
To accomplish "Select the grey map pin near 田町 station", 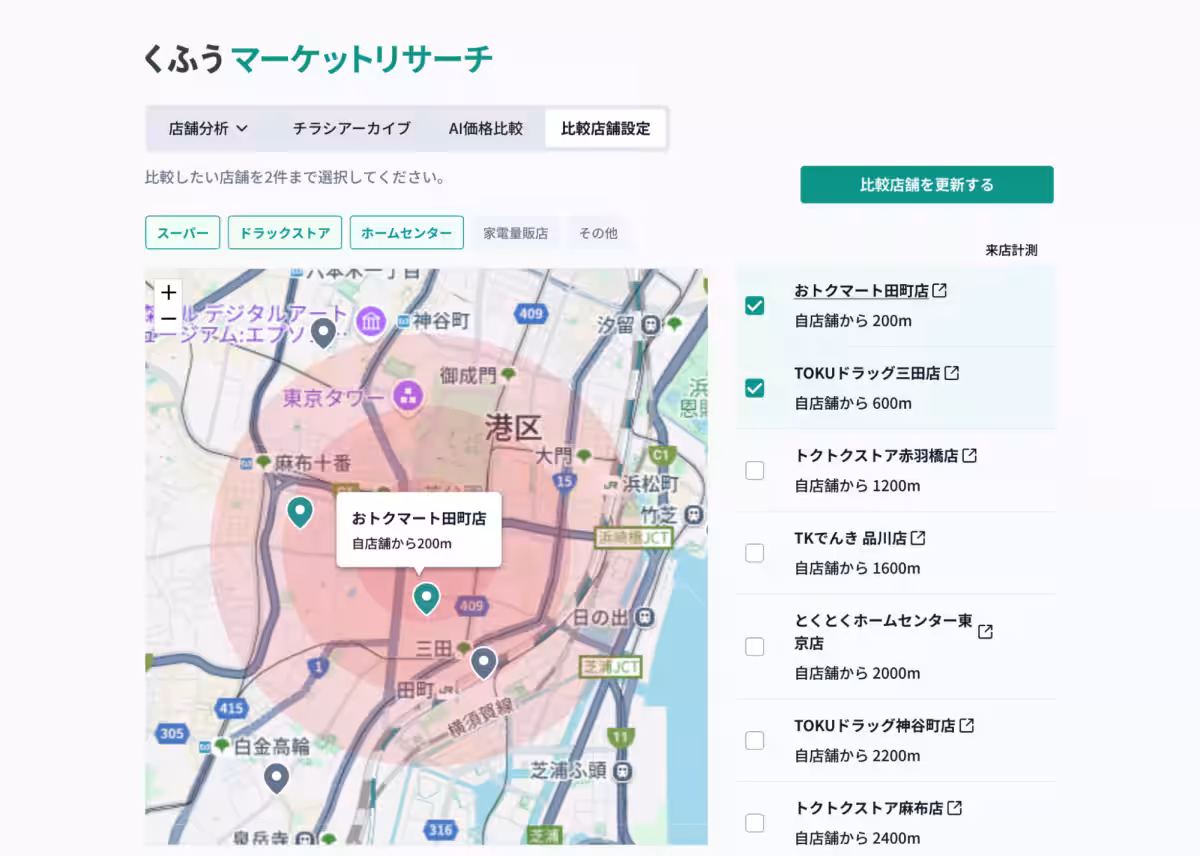I will (484, 663).
